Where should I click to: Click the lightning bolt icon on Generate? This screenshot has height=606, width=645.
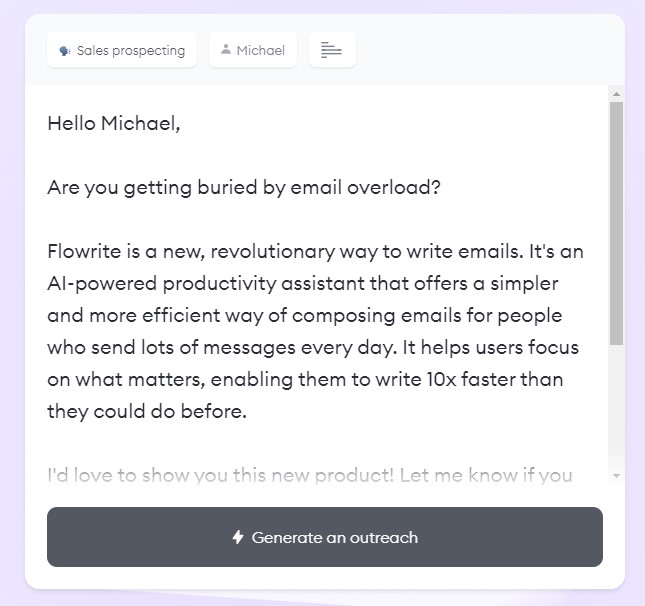238,537
